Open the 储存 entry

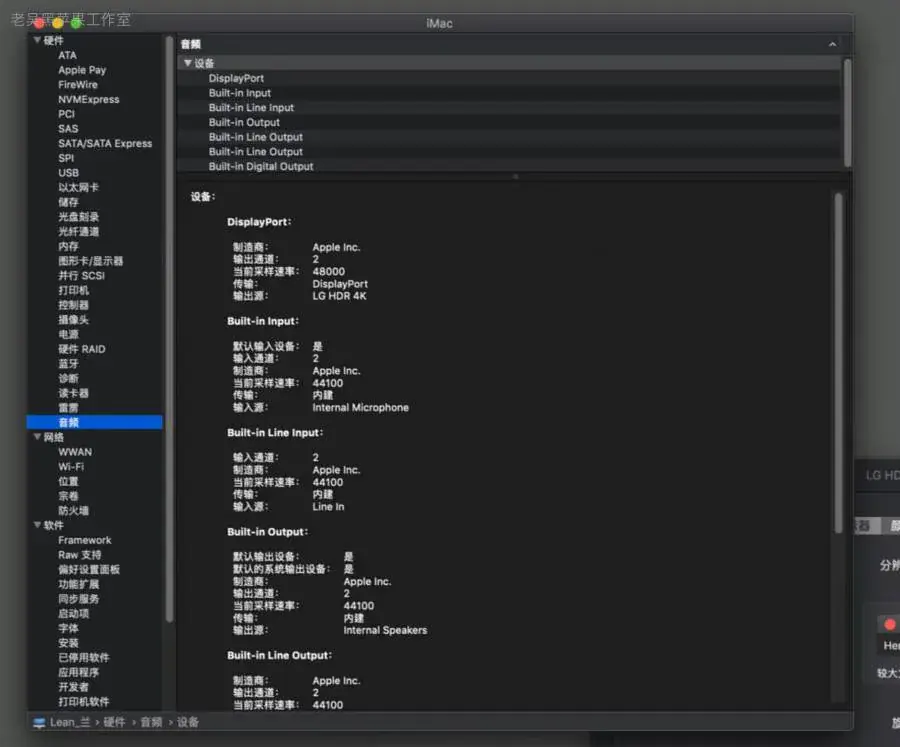68,202
